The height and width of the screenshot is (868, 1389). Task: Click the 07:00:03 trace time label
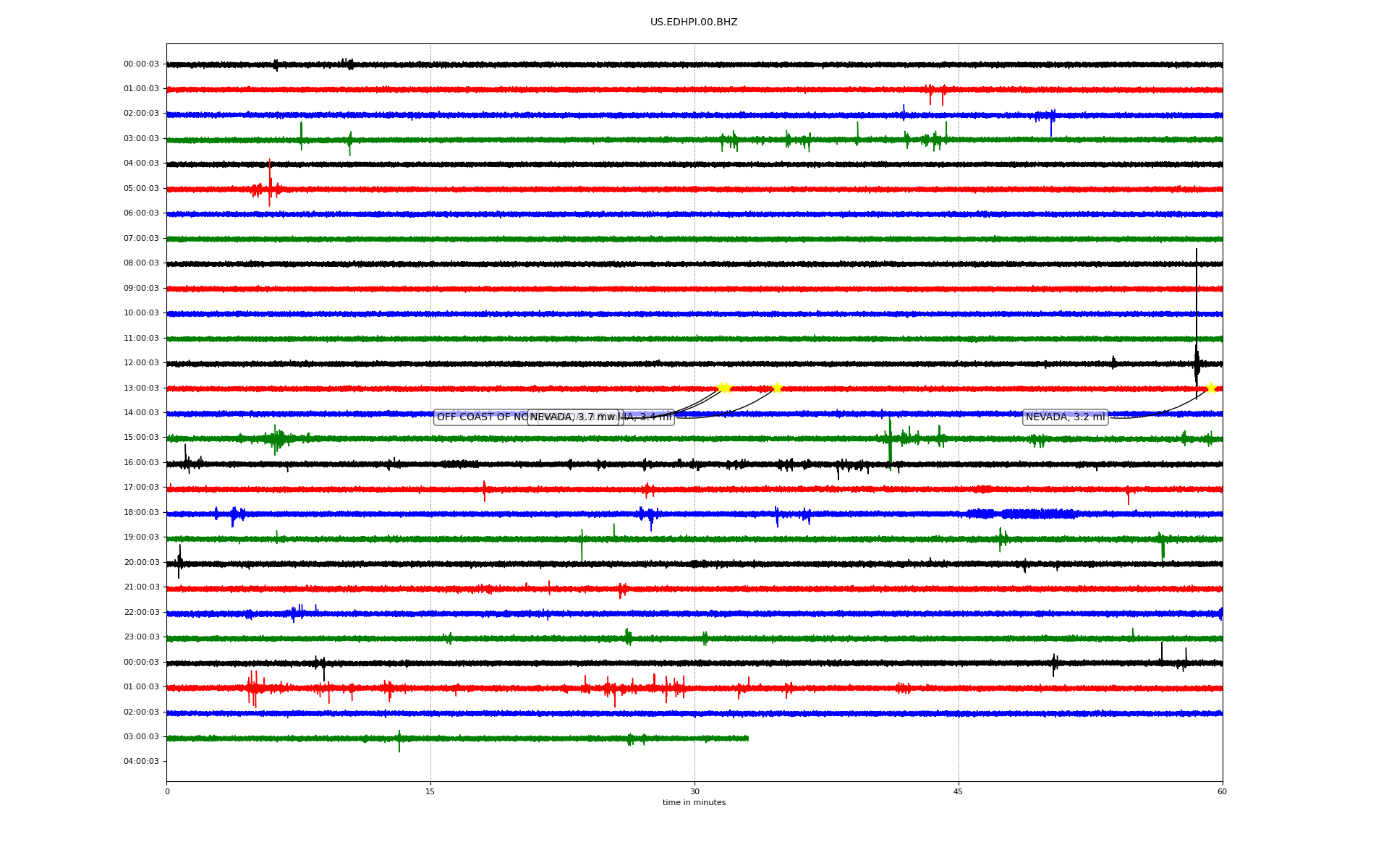click(x=141, y=239)
